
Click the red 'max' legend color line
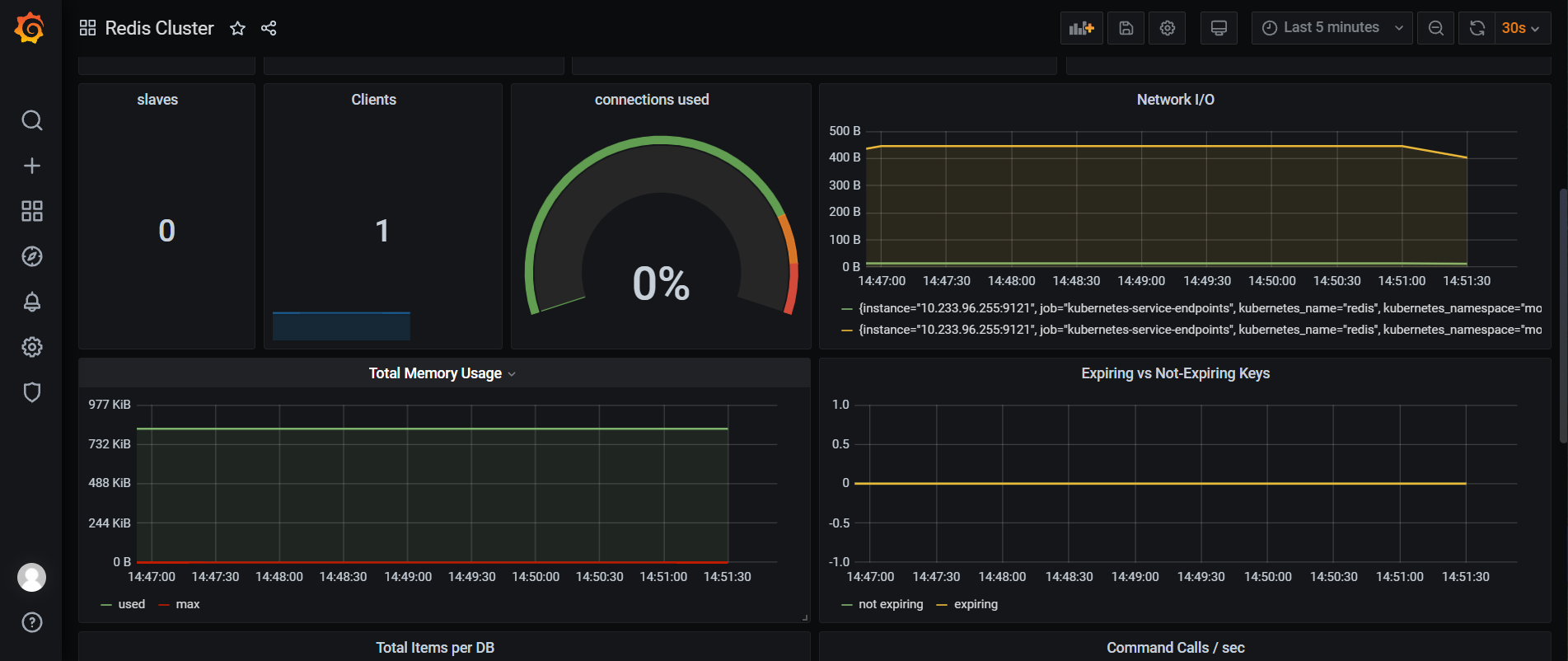[x=163, y=605]
